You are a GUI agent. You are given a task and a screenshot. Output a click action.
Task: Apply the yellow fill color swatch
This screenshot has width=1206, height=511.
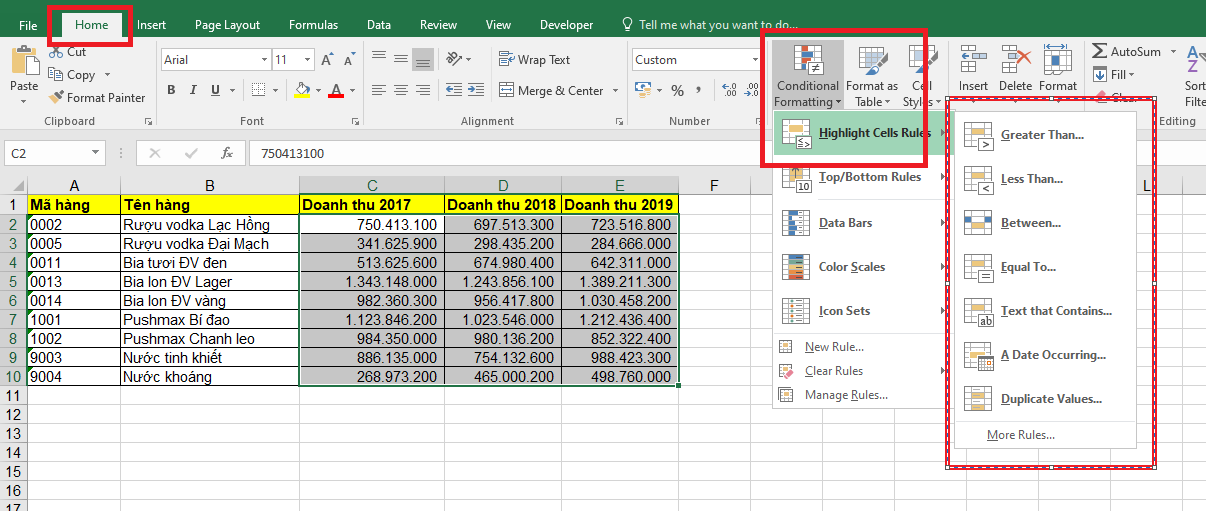click(x=302, y=91)
